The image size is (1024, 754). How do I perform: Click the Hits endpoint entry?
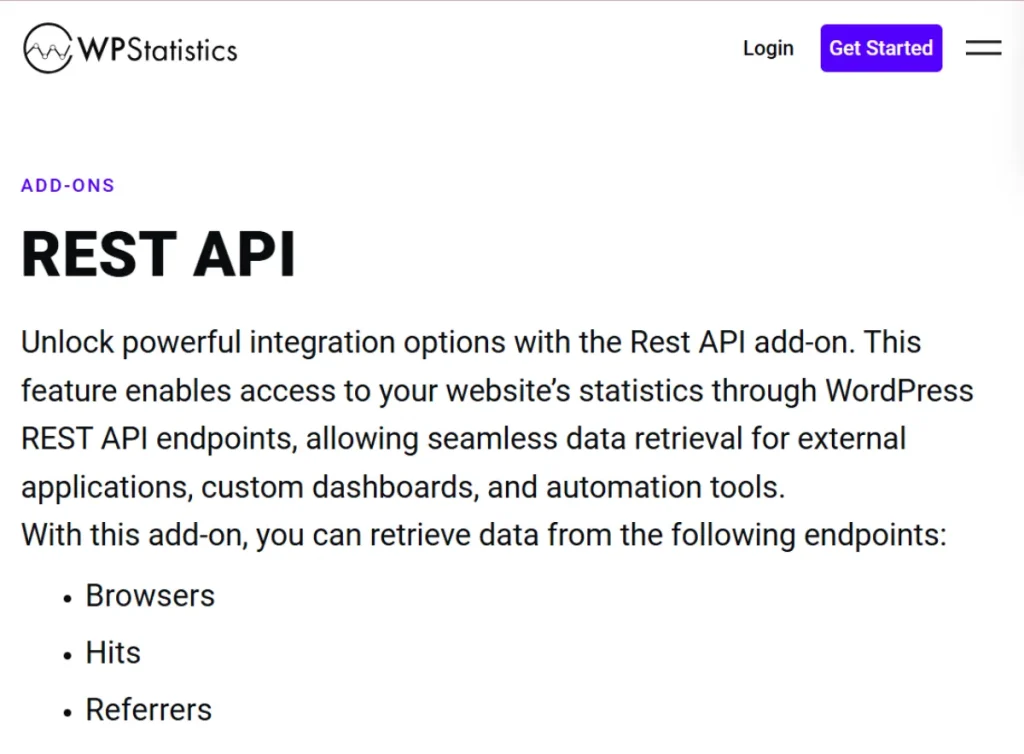112,652
